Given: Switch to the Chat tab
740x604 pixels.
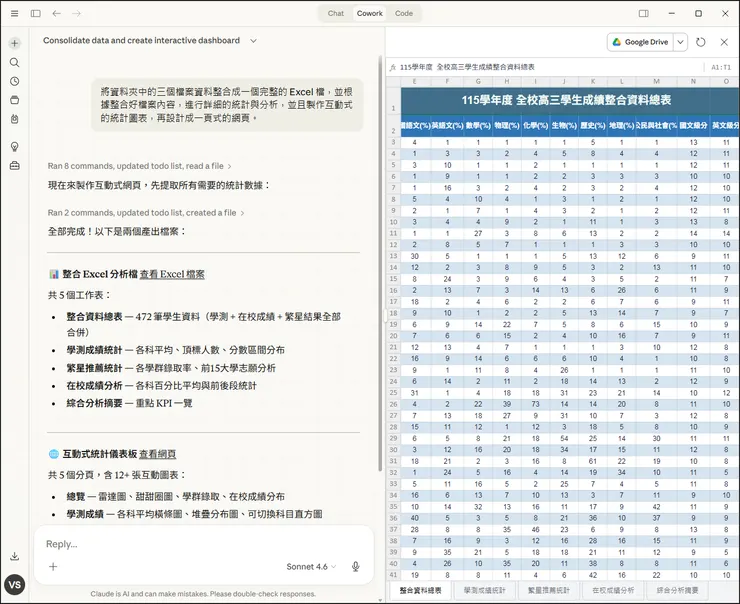Looking at the screenshot, I should click(336, 13).
